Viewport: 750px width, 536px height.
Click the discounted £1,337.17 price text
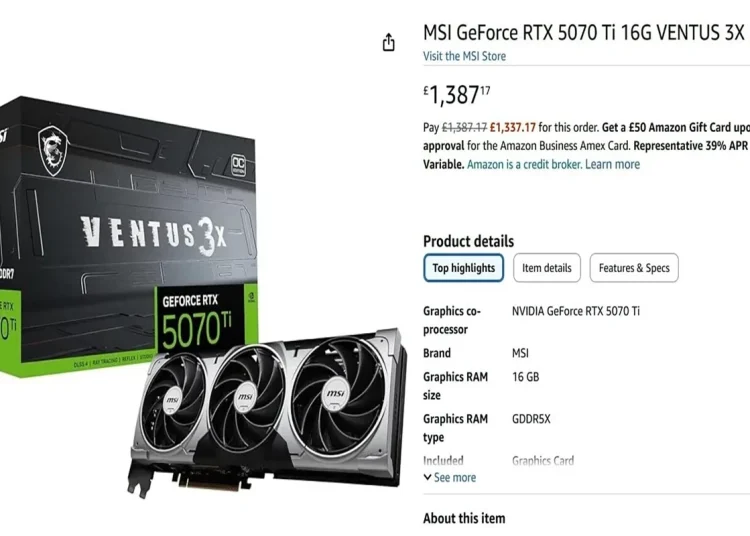click(513, 127)
